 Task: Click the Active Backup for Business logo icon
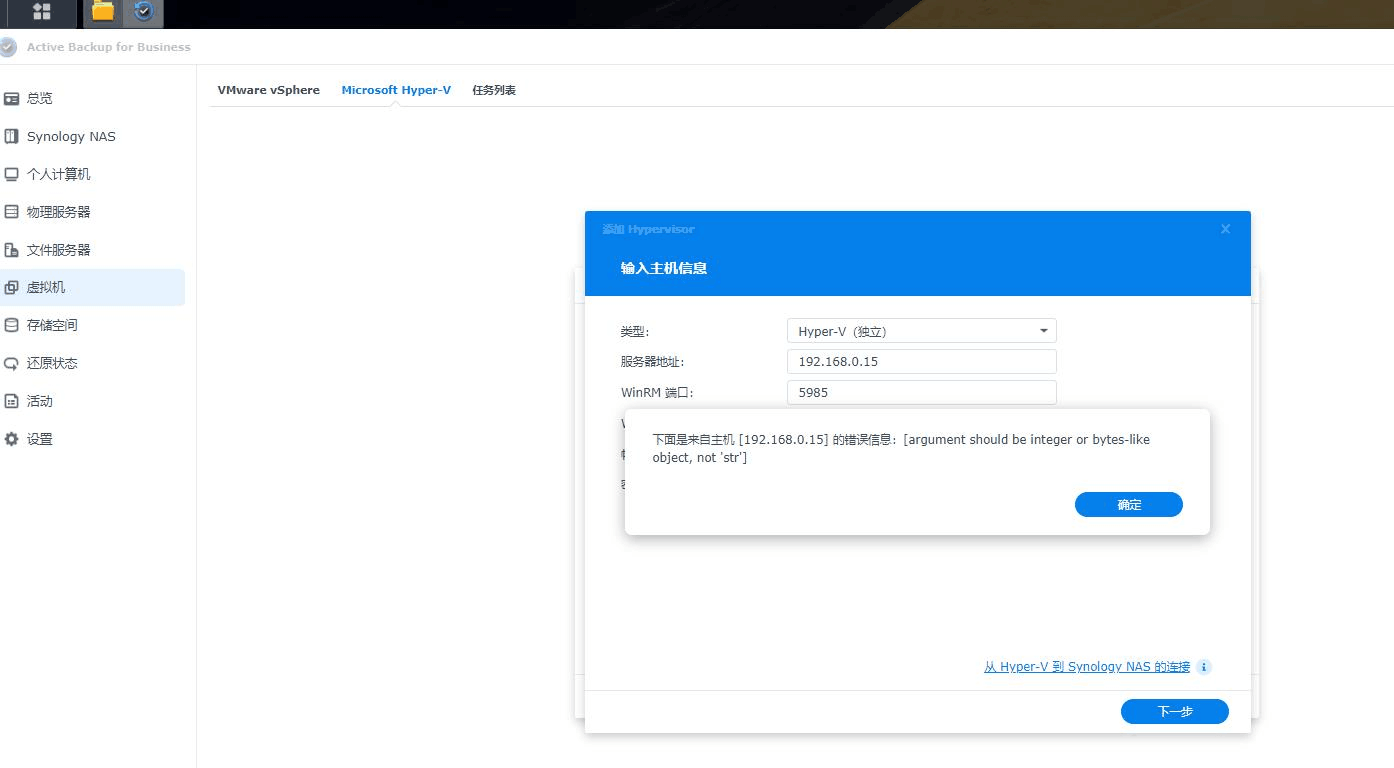(x=9, y=47)
